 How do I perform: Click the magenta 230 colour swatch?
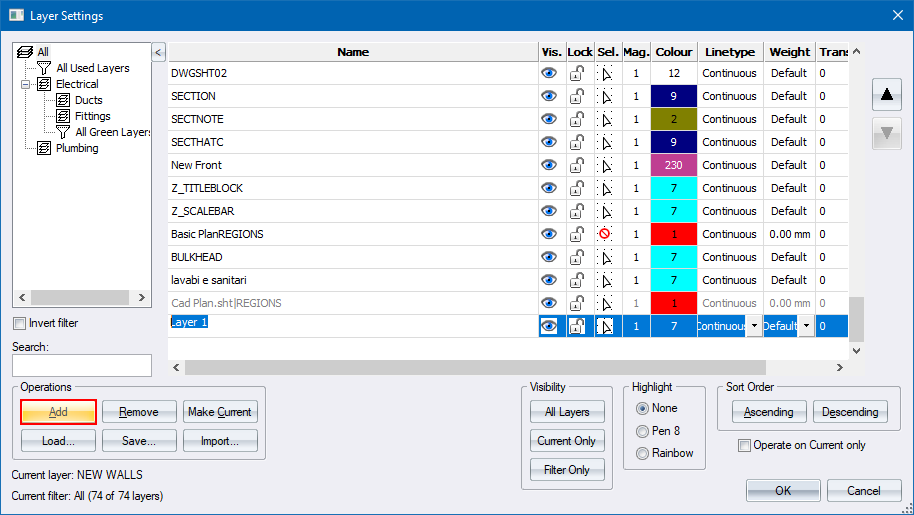point(674,166)
